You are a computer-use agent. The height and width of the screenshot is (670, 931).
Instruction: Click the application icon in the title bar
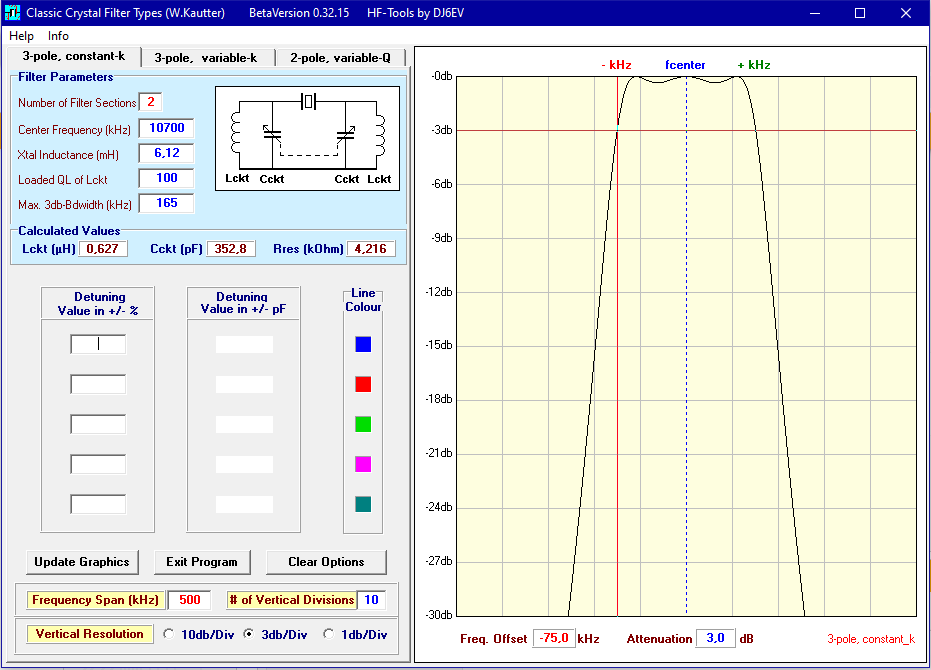click(12, 12)
